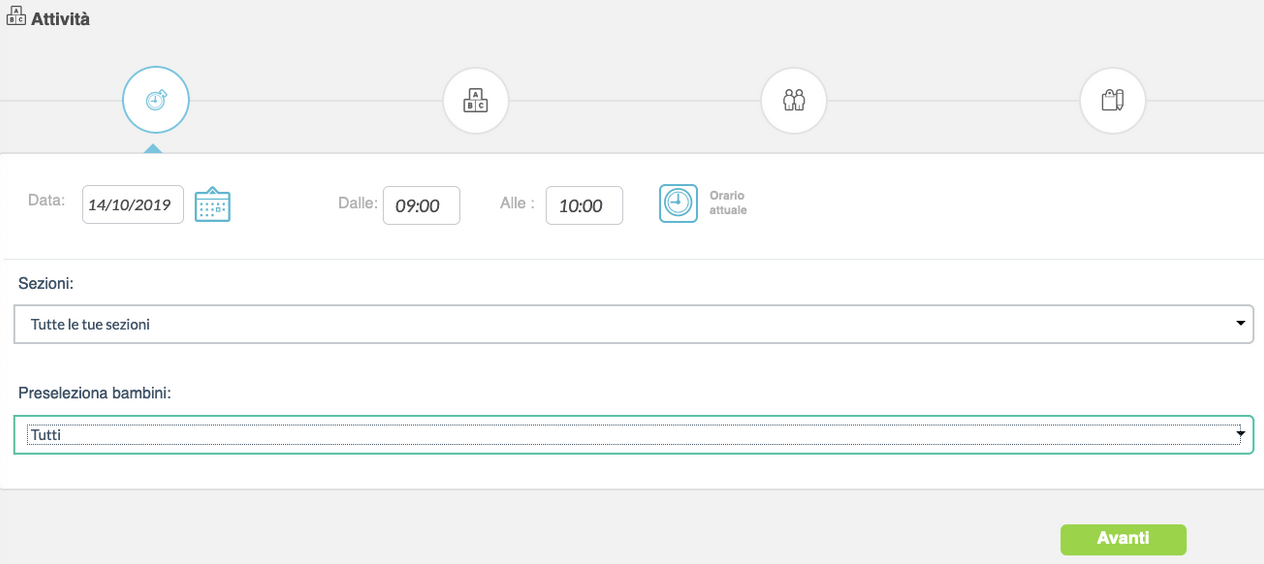Edit the Dalle start time 09:00

[x=421, y=206]
